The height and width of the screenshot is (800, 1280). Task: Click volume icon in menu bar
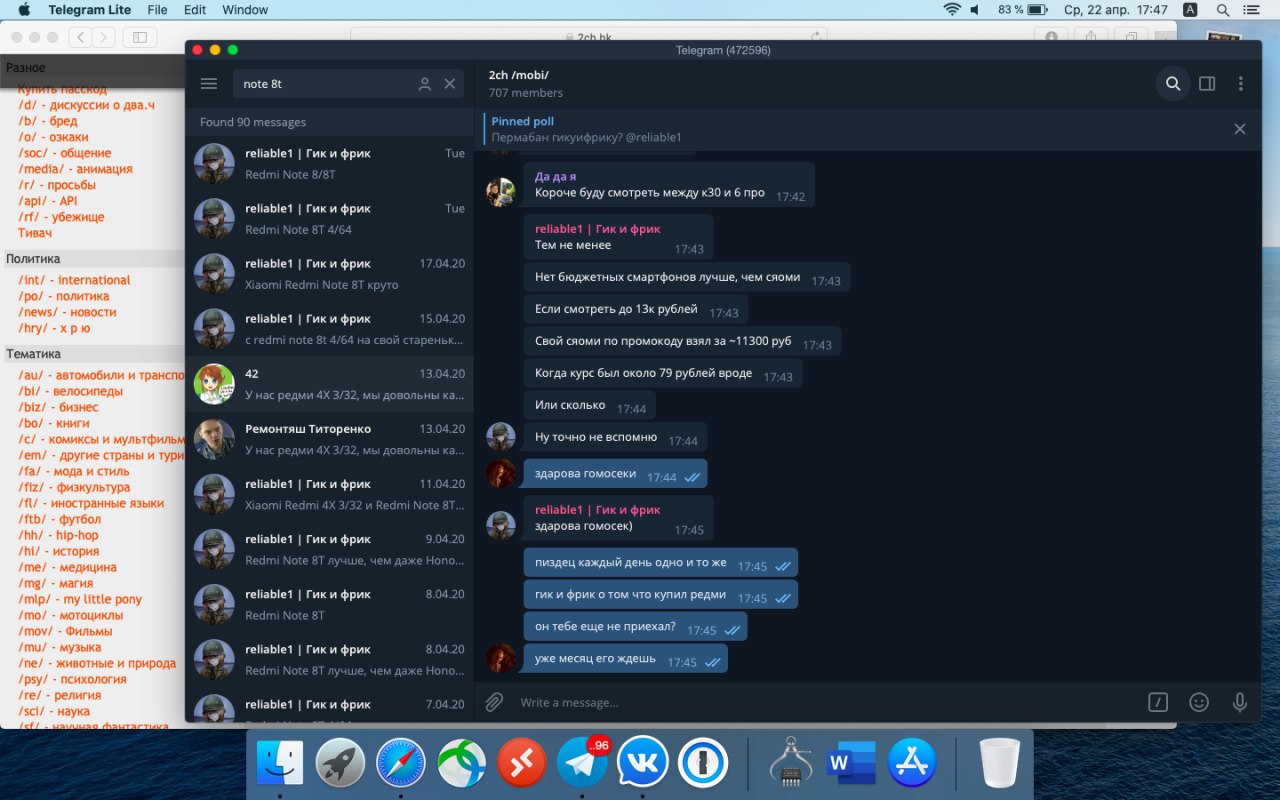pos(976,10)
